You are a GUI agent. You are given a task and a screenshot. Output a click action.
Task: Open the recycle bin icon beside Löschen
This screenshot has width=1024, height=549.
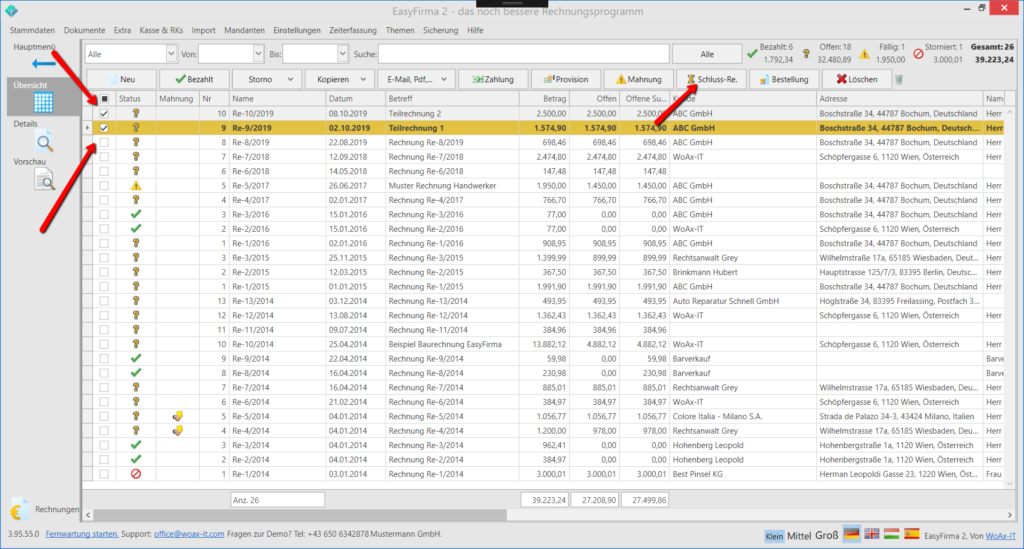click(899, 80)
